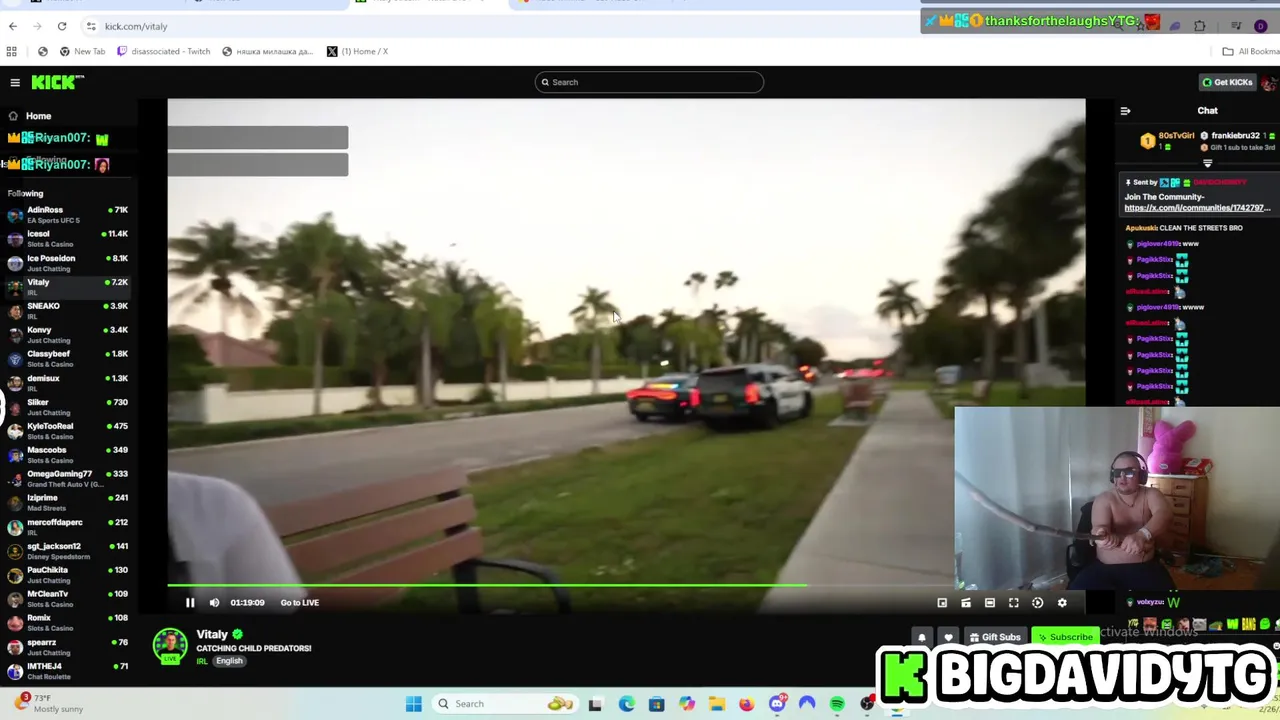
Task: Pause the stream video
Action: pos(190,603)
